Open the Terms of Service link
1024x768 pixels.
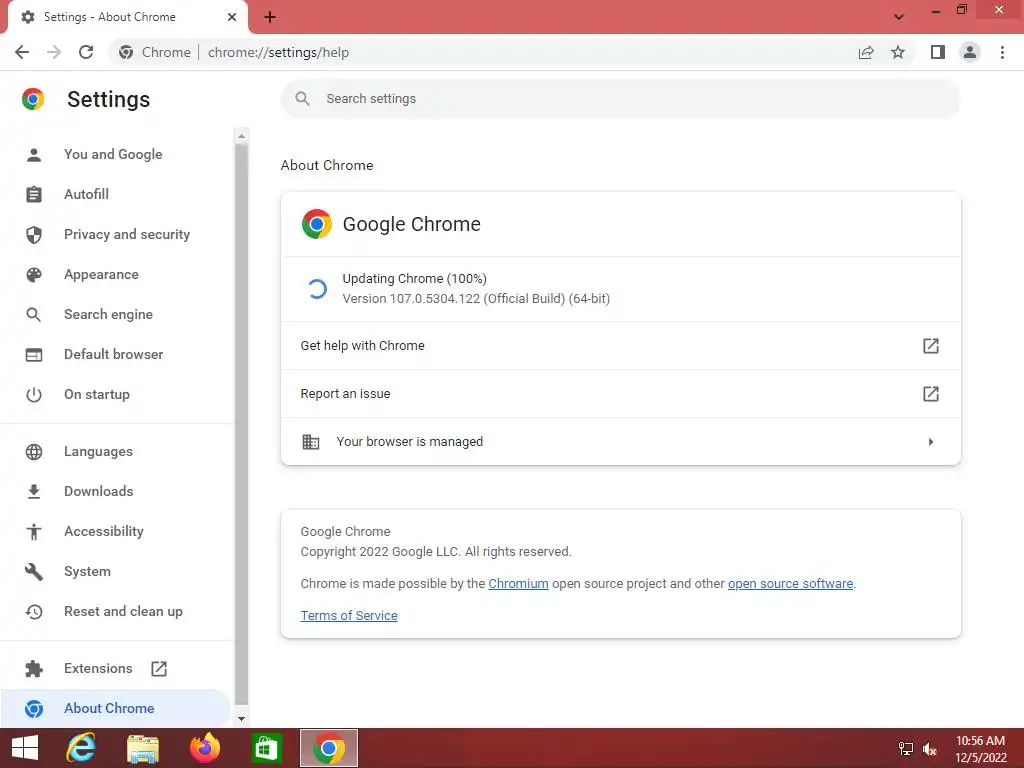(x=349, y=616)
